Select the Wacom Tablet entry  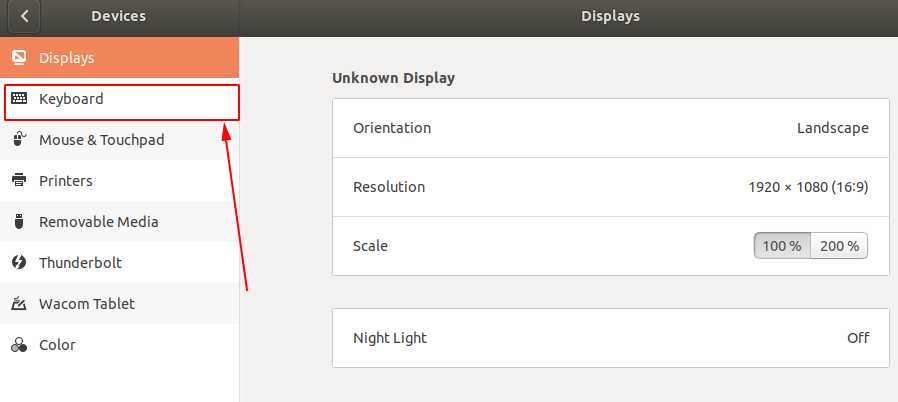click(86, 304)
